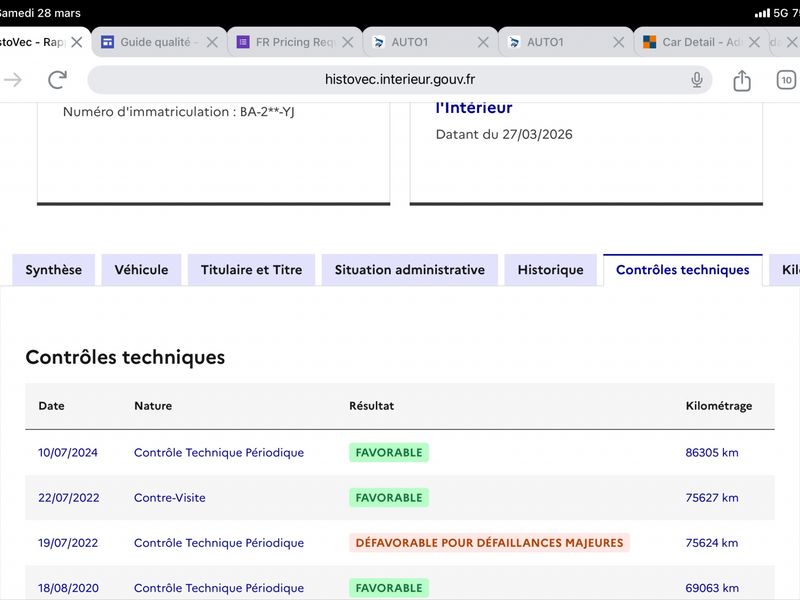Close the Car Detail browser tab

pos(754,42)
